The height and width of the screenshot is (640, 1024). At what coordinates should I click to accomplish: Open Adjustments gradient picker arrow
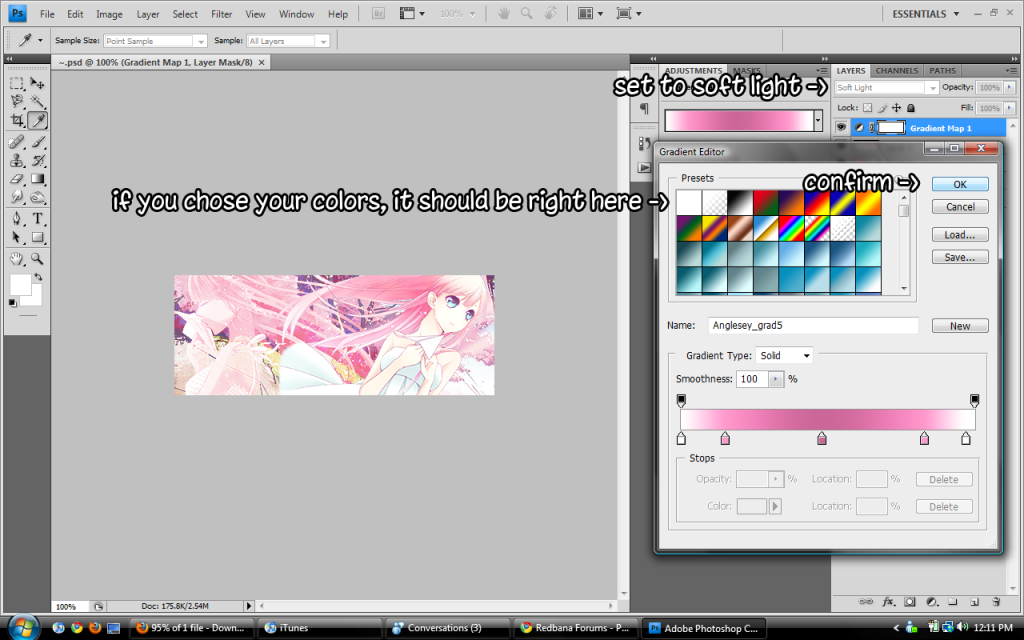[x=818, y=120]
